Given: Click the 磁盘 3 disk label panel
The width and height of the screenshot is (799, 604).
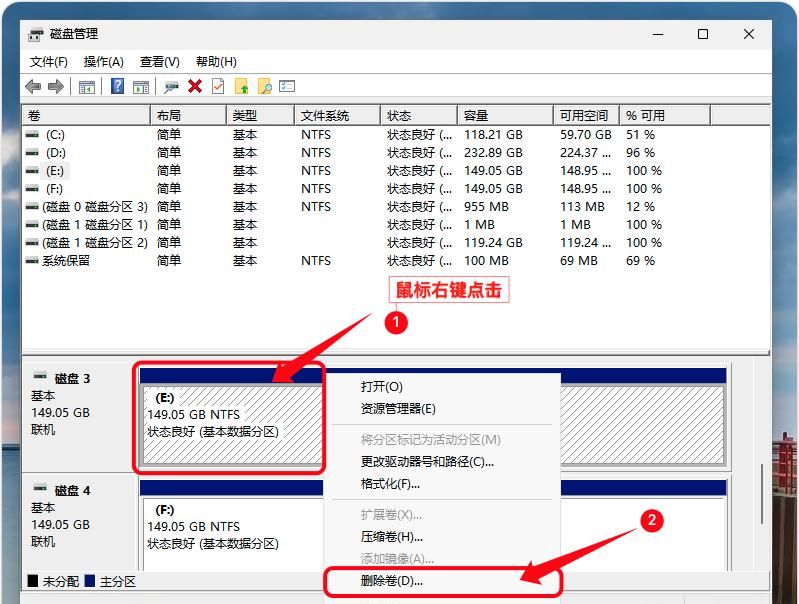Looking at the screenshot, I should coord(79,416).
